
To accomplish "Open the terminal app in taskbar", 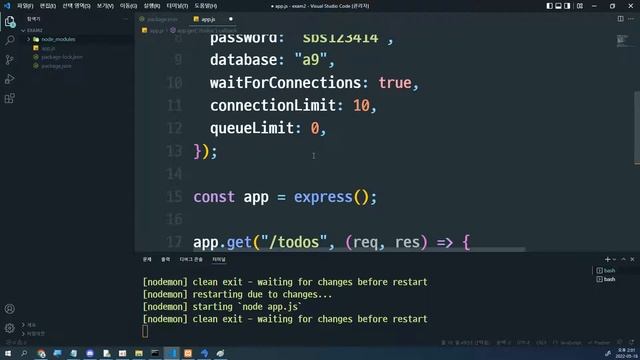I will pyautogui.click(x=155, y=353).
